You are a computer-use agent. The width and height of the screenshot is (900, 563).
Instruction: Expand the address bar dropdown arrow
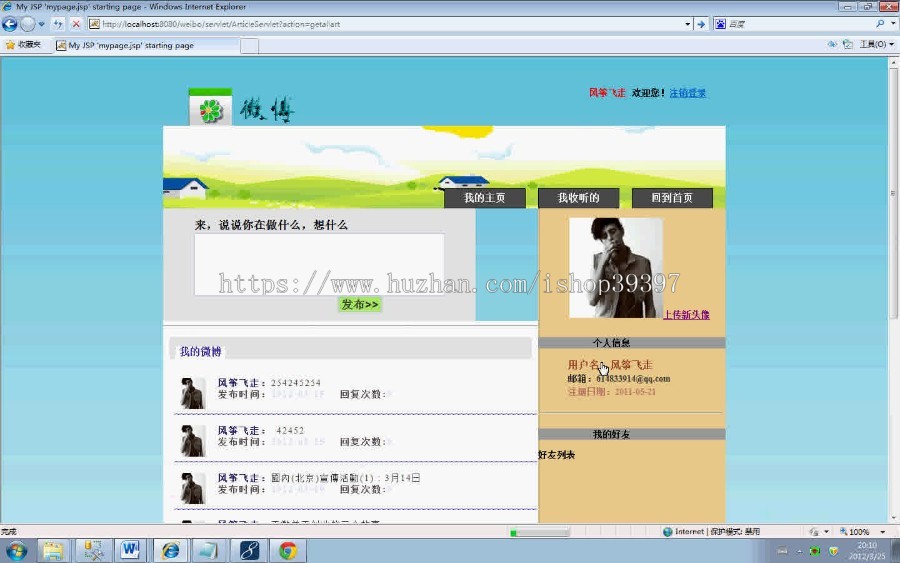tap(688, 24)
